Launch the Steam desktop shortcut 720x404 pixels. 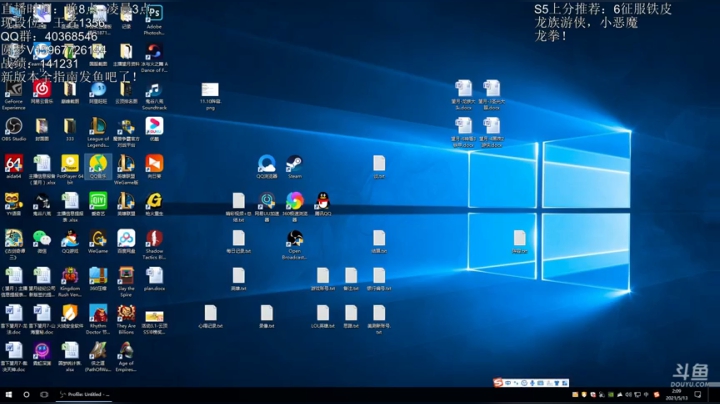294,168
